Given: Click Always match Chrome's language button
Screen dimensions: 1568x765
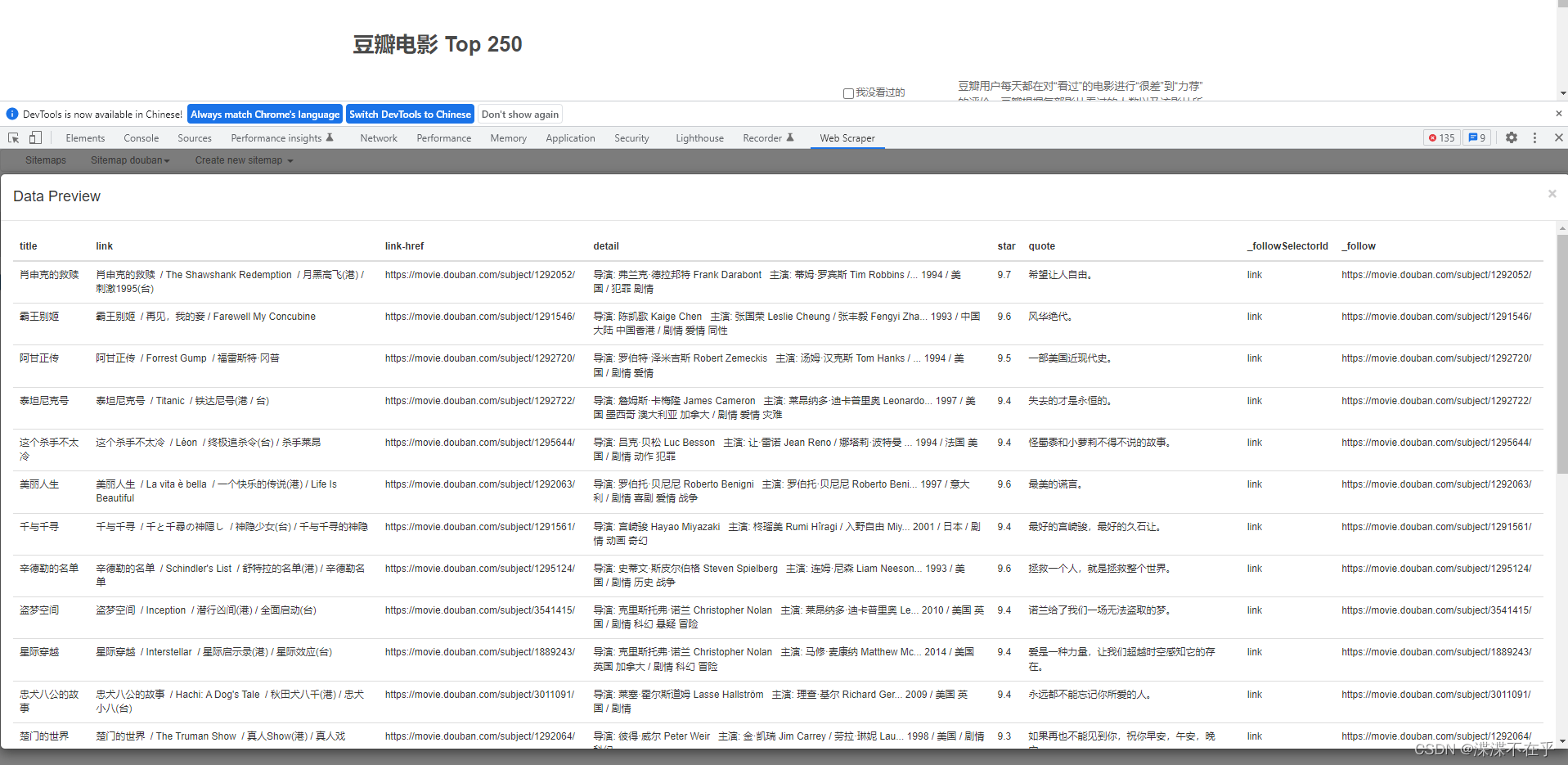Looking at the screenshot, I should pos(265,114).
